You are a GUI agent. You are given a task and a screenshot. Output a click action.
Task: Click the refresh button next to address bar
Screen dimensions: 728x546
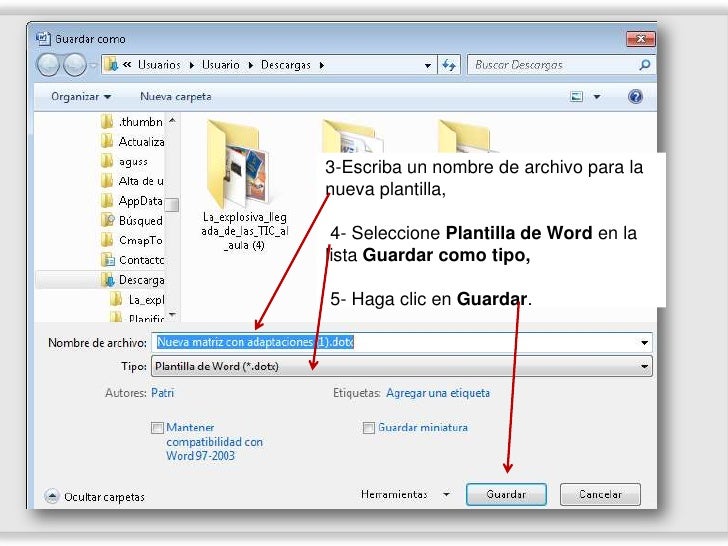click(x=449, y=65)
